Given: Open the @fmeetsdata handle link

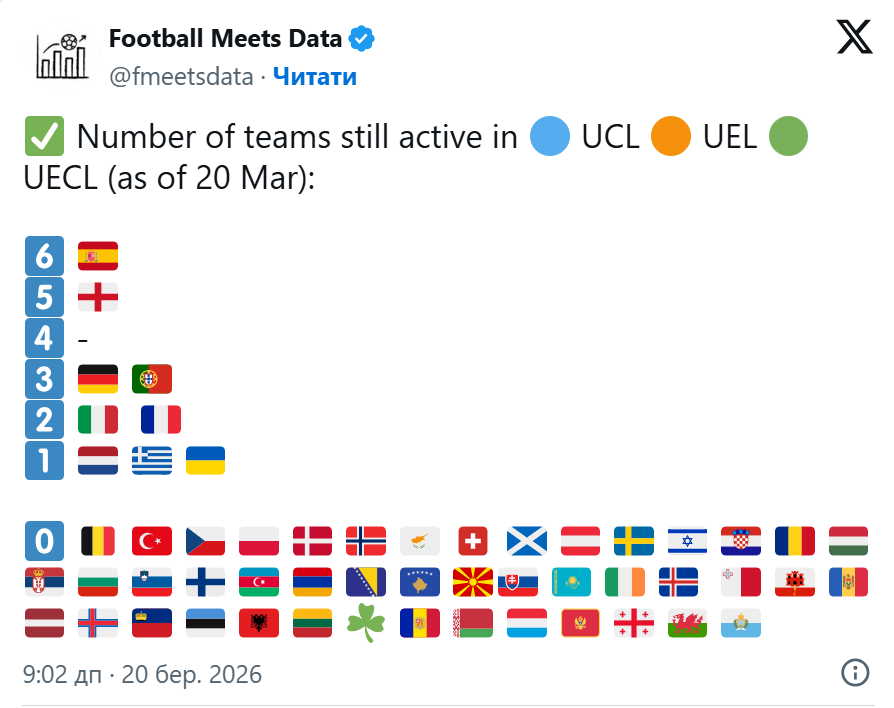Looking at the screenshot, I should point(181,76).
